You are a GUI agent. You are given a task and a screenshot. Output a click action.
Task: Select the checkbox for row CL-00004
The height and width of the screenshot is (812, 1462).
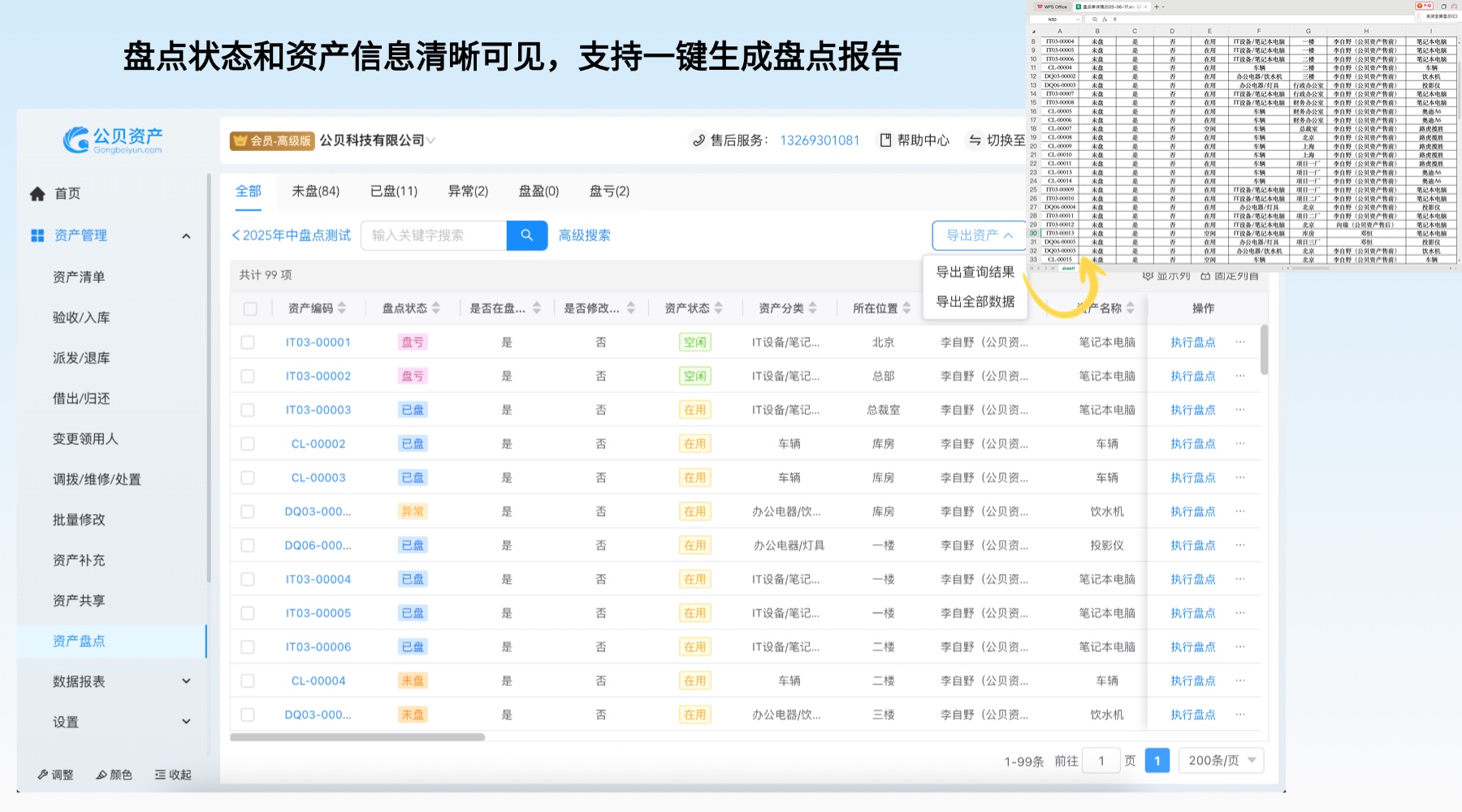click(248, 681)
